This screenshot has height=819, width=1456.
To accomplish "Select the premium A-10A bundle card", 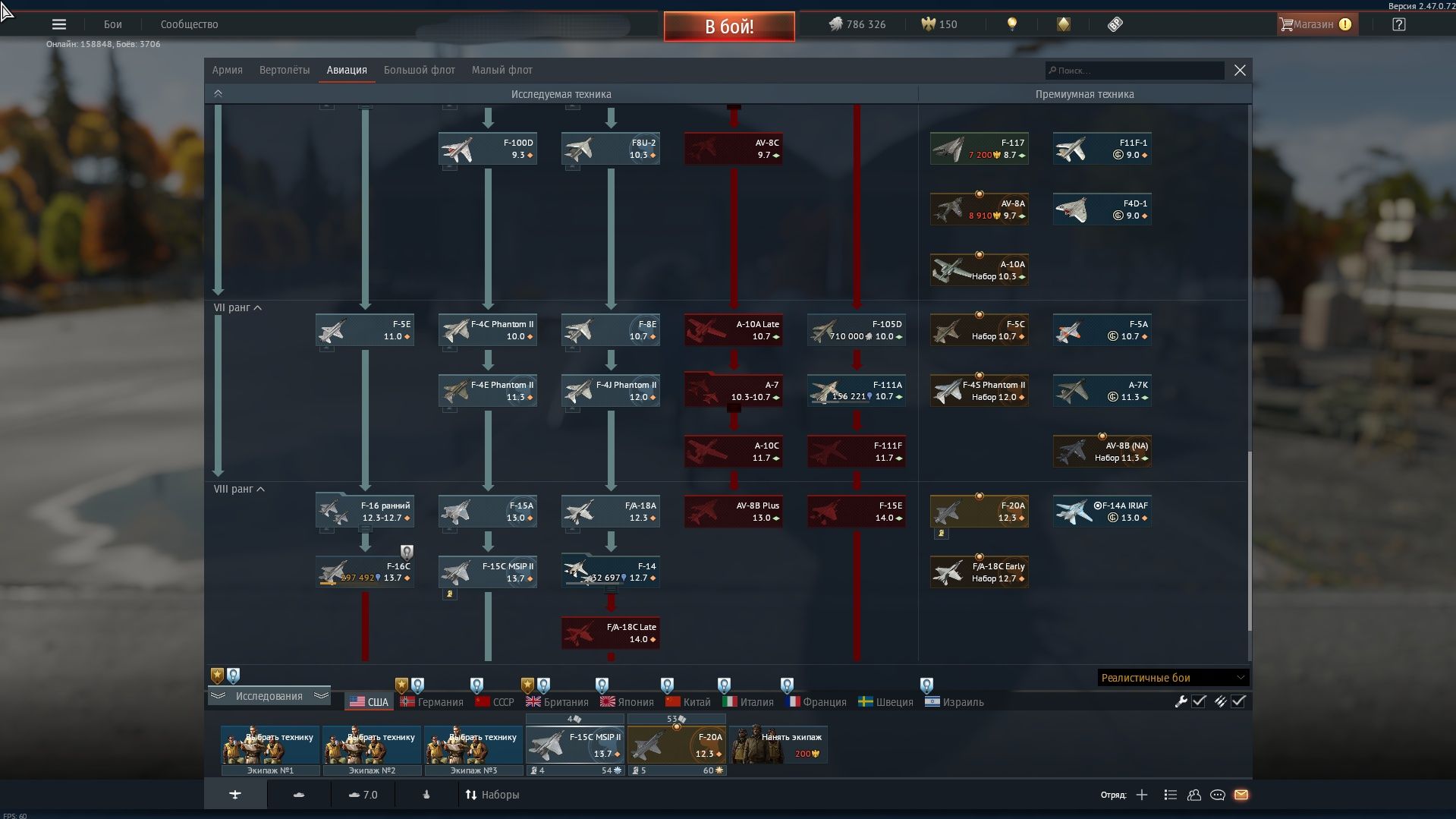I will click(980, 270).
